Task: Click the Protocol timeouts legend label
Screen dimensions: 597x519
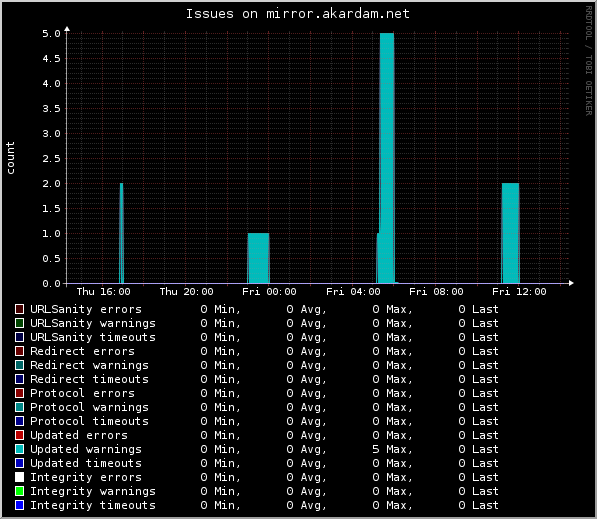Action: pos(89,421)
